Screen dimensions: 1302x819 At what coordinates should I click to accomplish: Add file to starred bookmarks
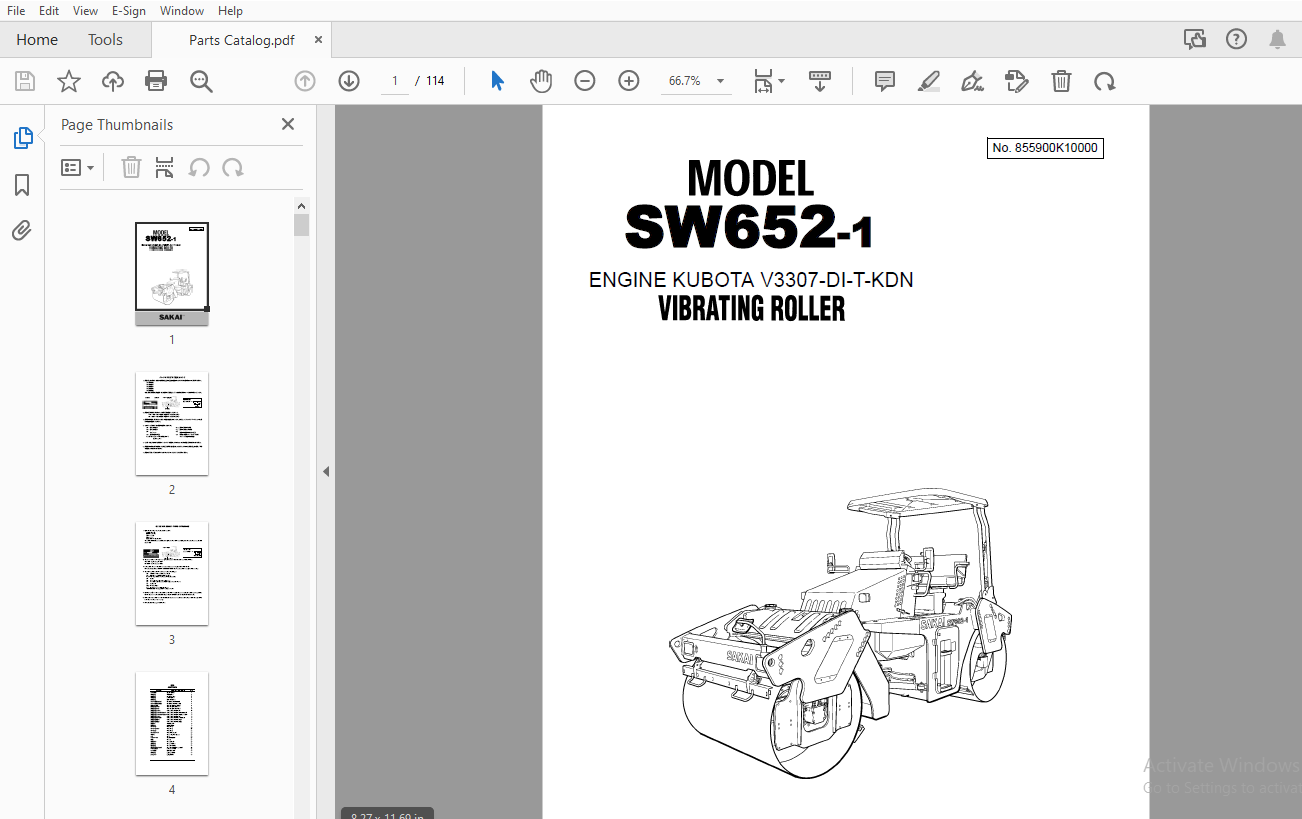click(x=69, y=81)
